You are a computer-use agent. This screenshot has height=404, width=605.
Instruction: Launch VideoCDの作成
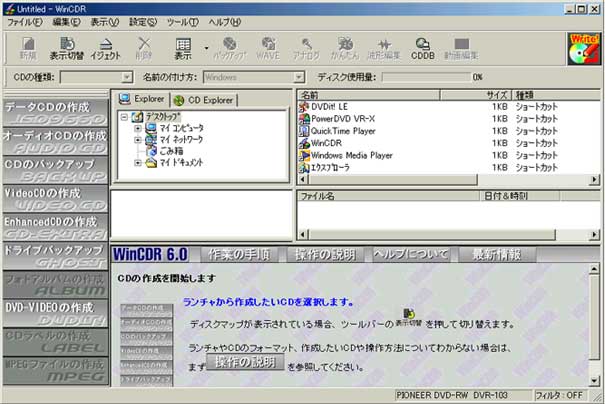click(x=56, y=199)
